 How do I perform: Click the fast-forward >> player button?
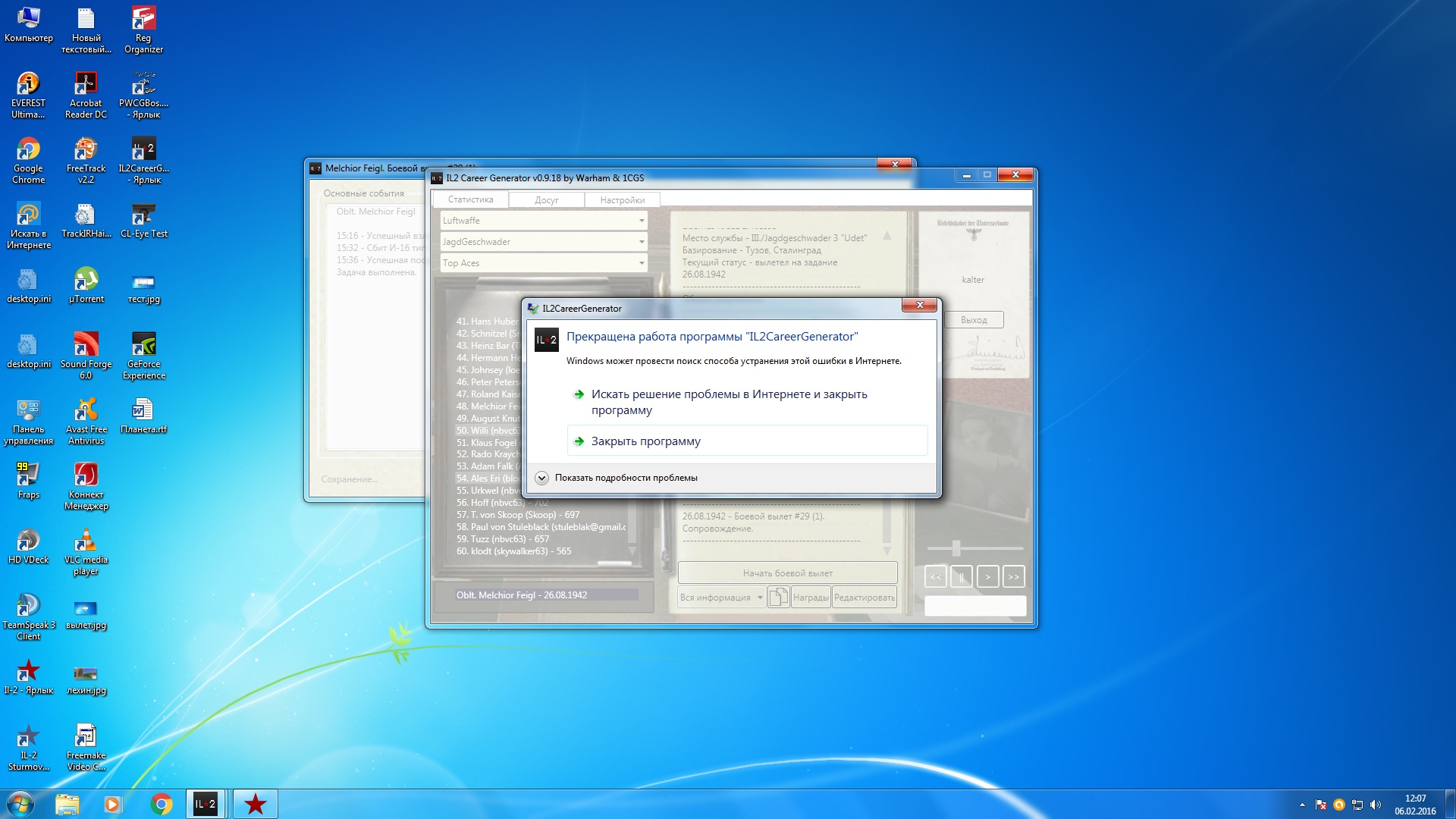pos(1013,577)
